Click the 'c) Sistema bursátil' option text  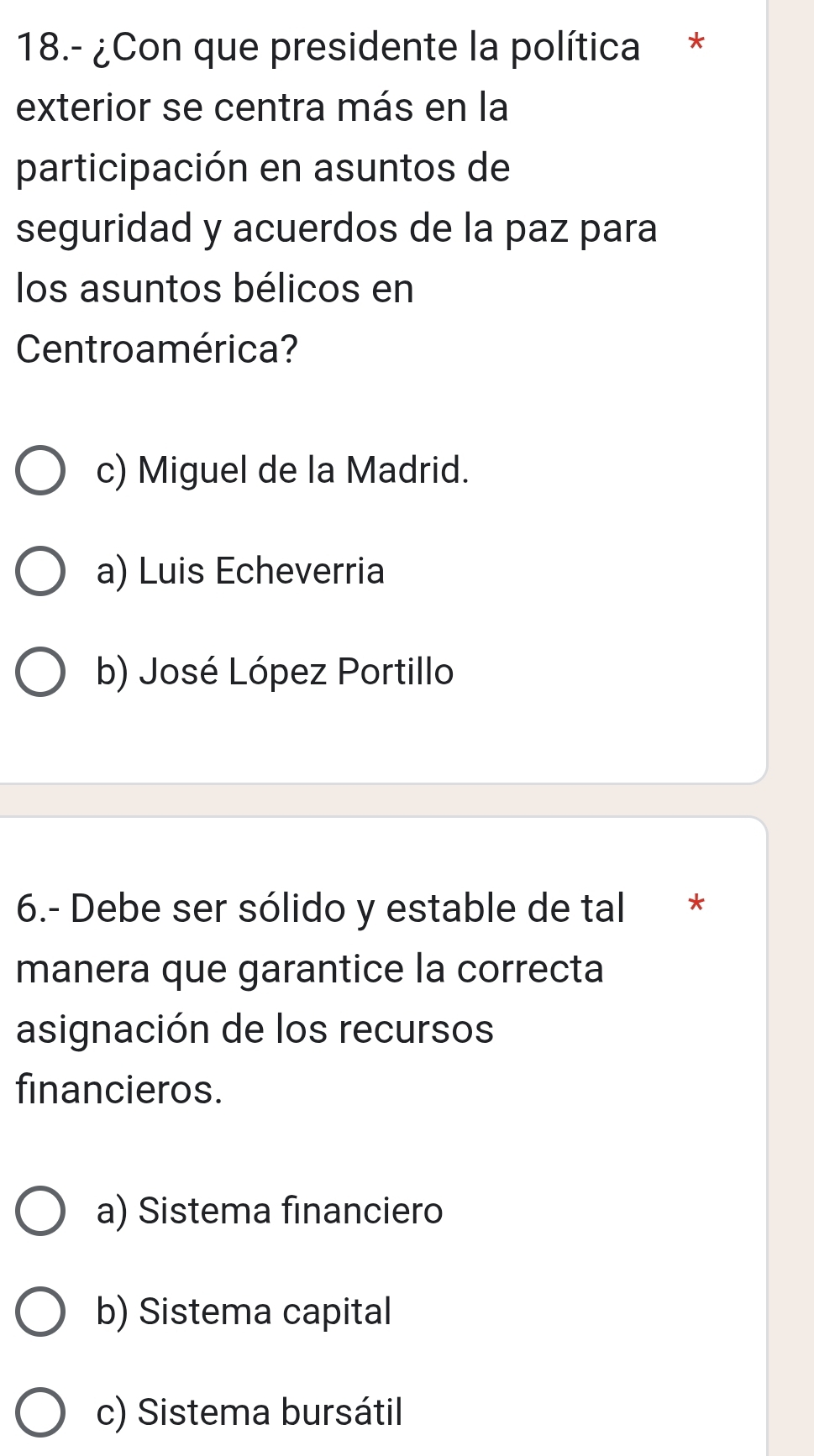coord(249,1412)
